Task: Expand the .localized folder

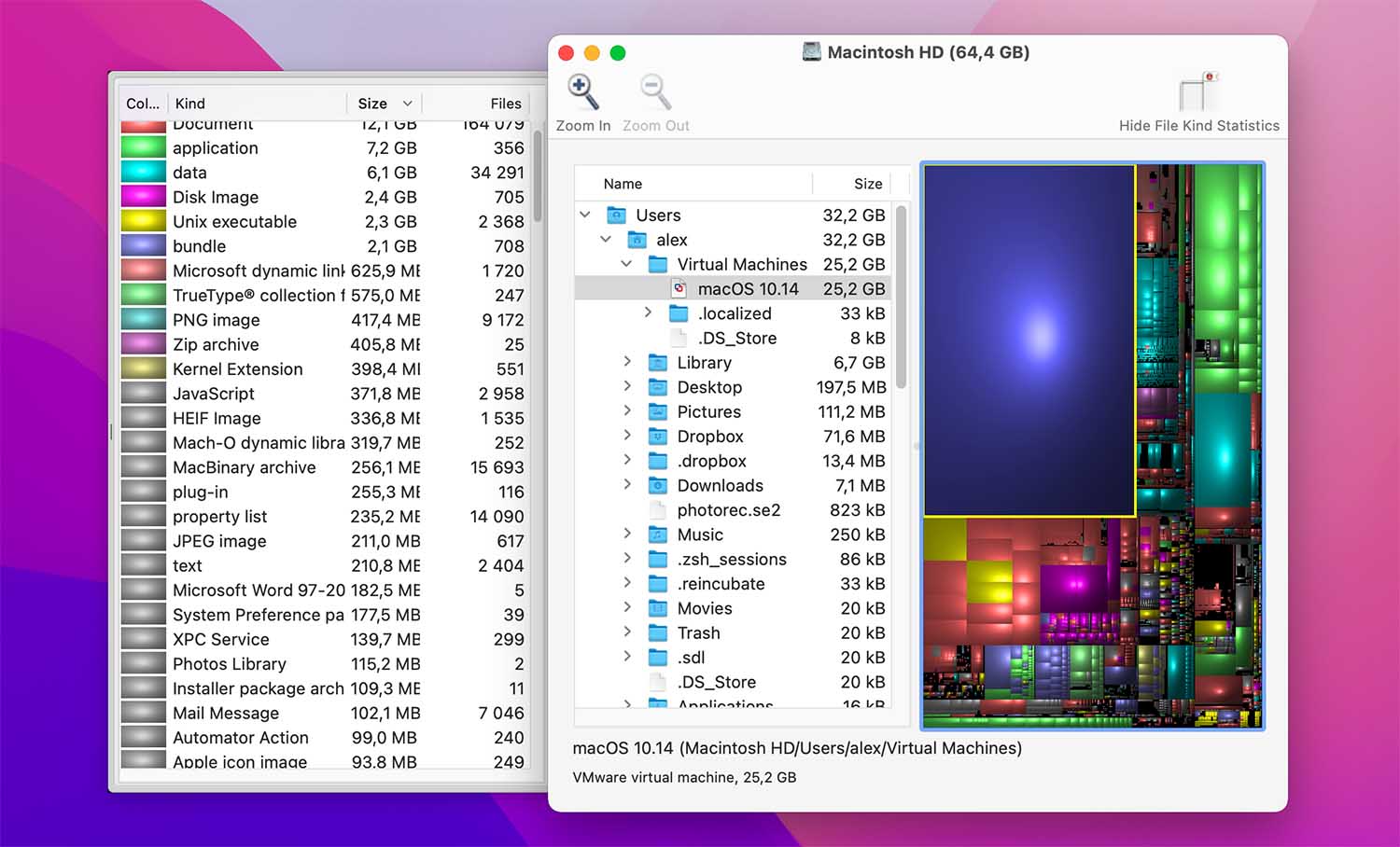Action: pyautogui.click(x=648, y=312)
